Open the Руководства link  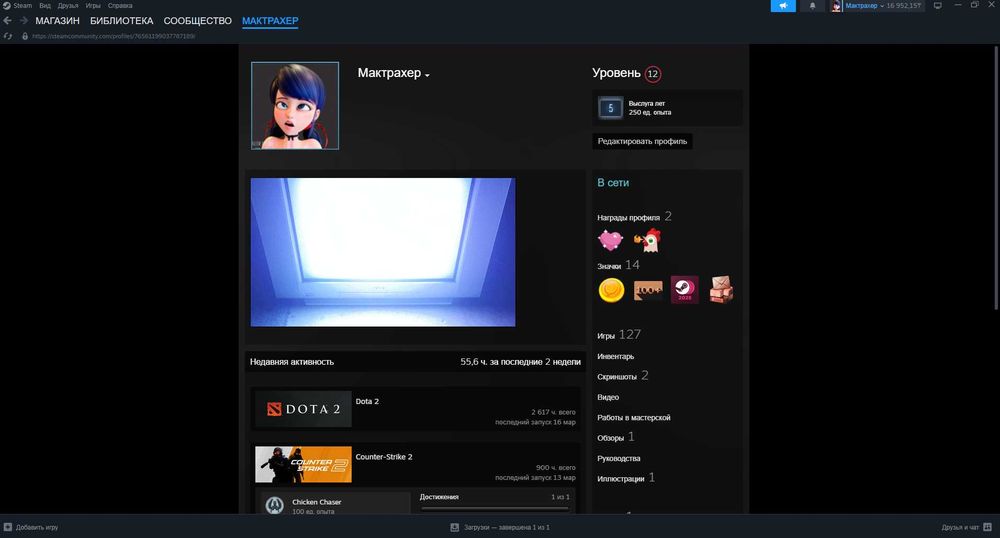[x=619, y=458]
